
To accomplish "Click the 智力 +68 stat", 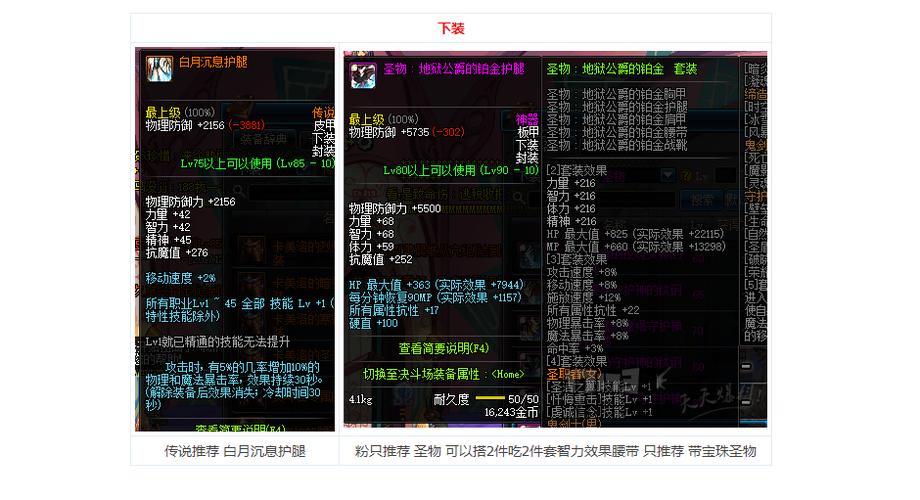I will coord(371,234).
